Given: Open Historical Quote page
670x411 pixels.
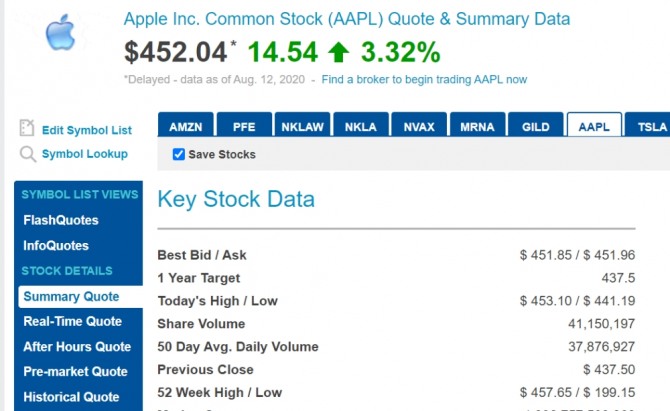Looking at the screenshot, I should [71, 397].
